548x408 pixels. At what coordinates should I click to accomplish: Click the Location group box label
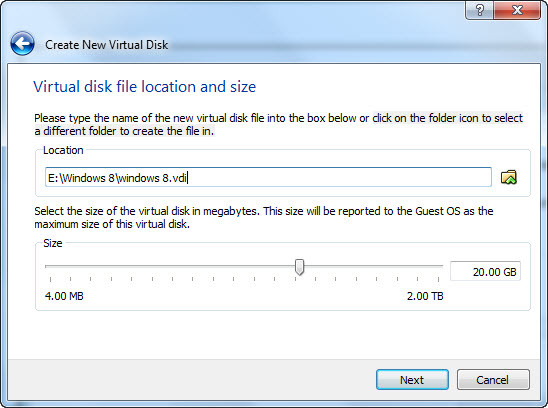coord(63,150)
